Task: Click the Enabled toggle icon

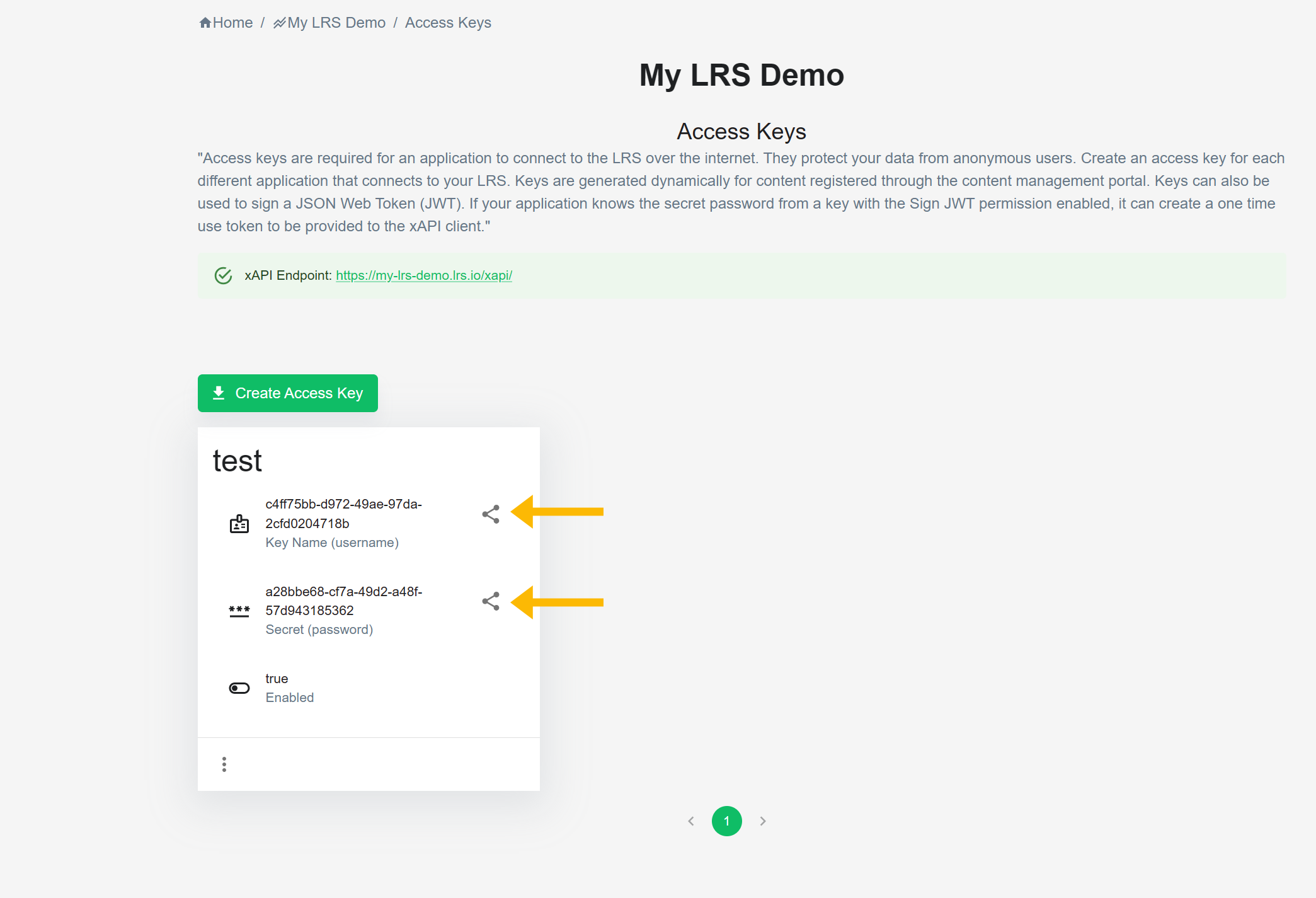Action: (239, 688)
